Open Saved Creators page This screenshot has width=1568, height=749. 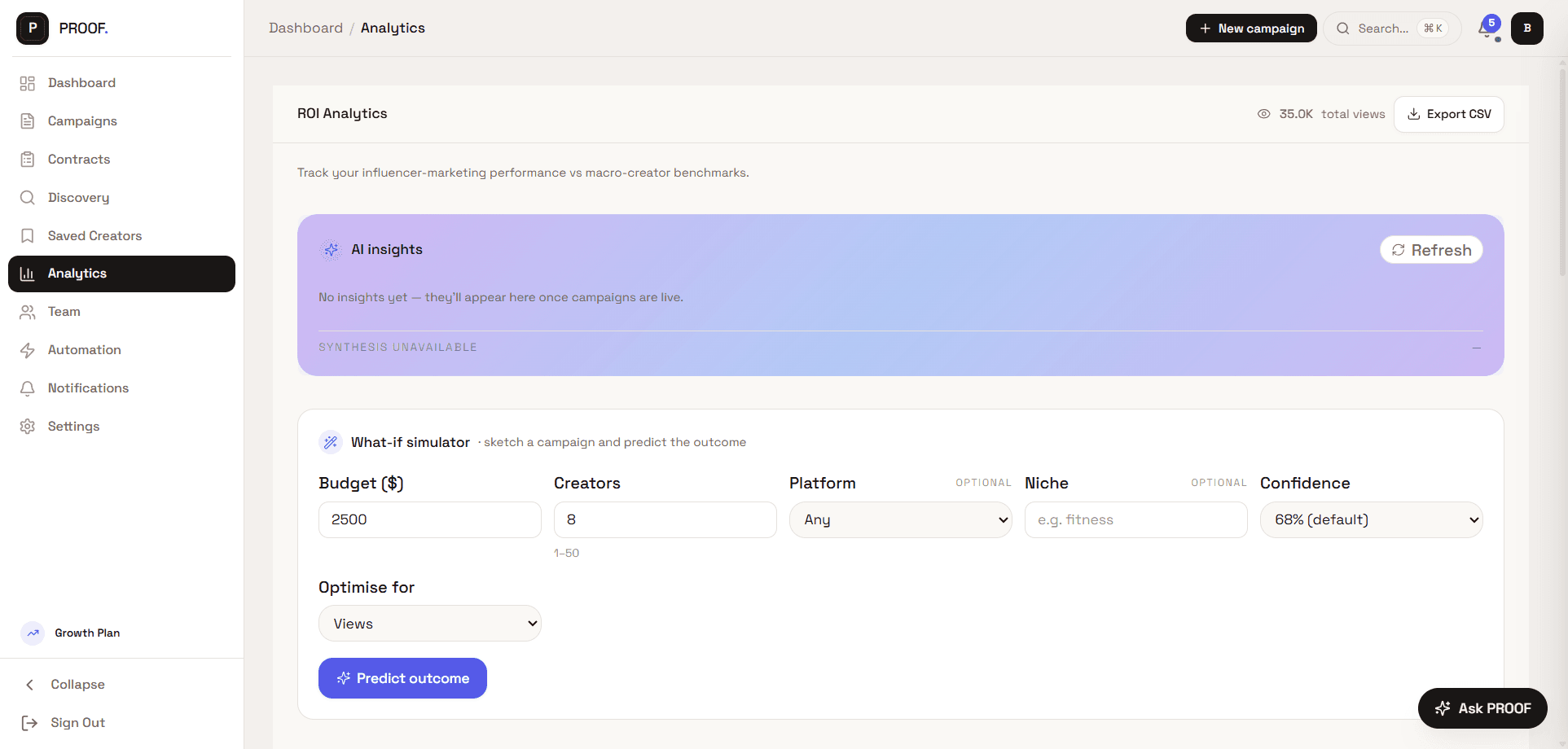tap(122, 236)
